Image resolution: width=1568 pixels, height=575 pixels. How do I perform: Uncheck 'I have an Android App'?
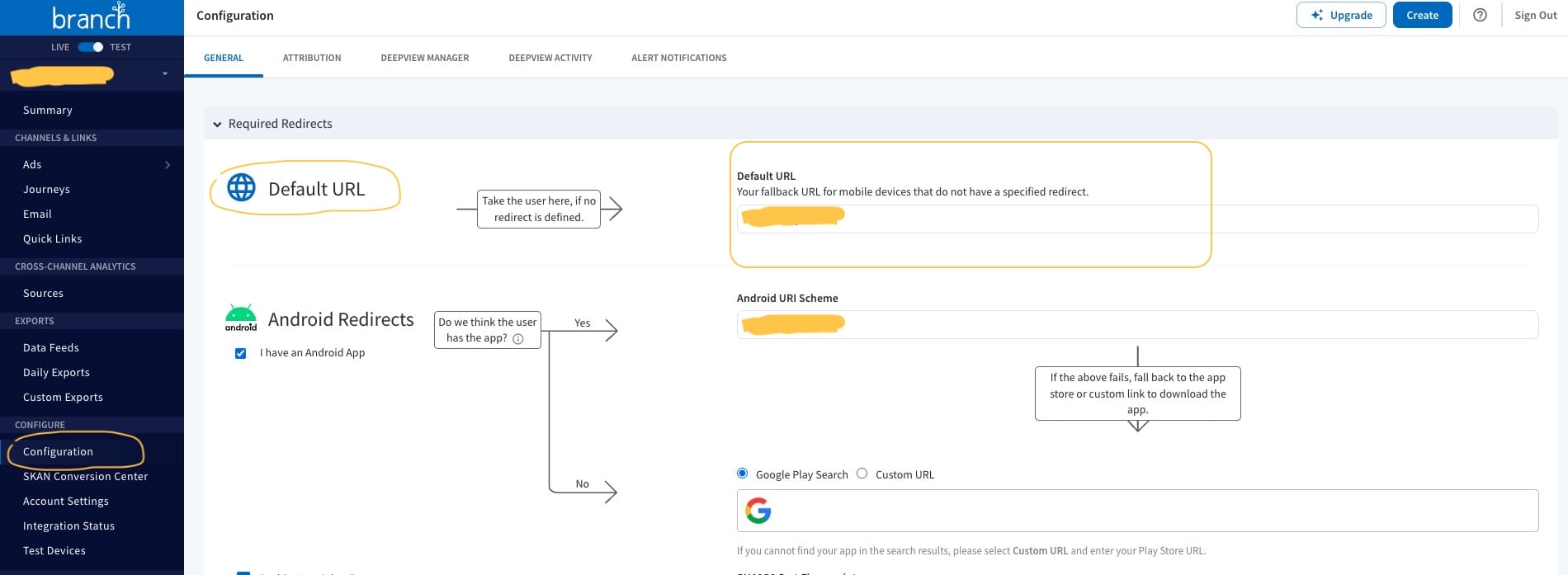pos(241,353)
